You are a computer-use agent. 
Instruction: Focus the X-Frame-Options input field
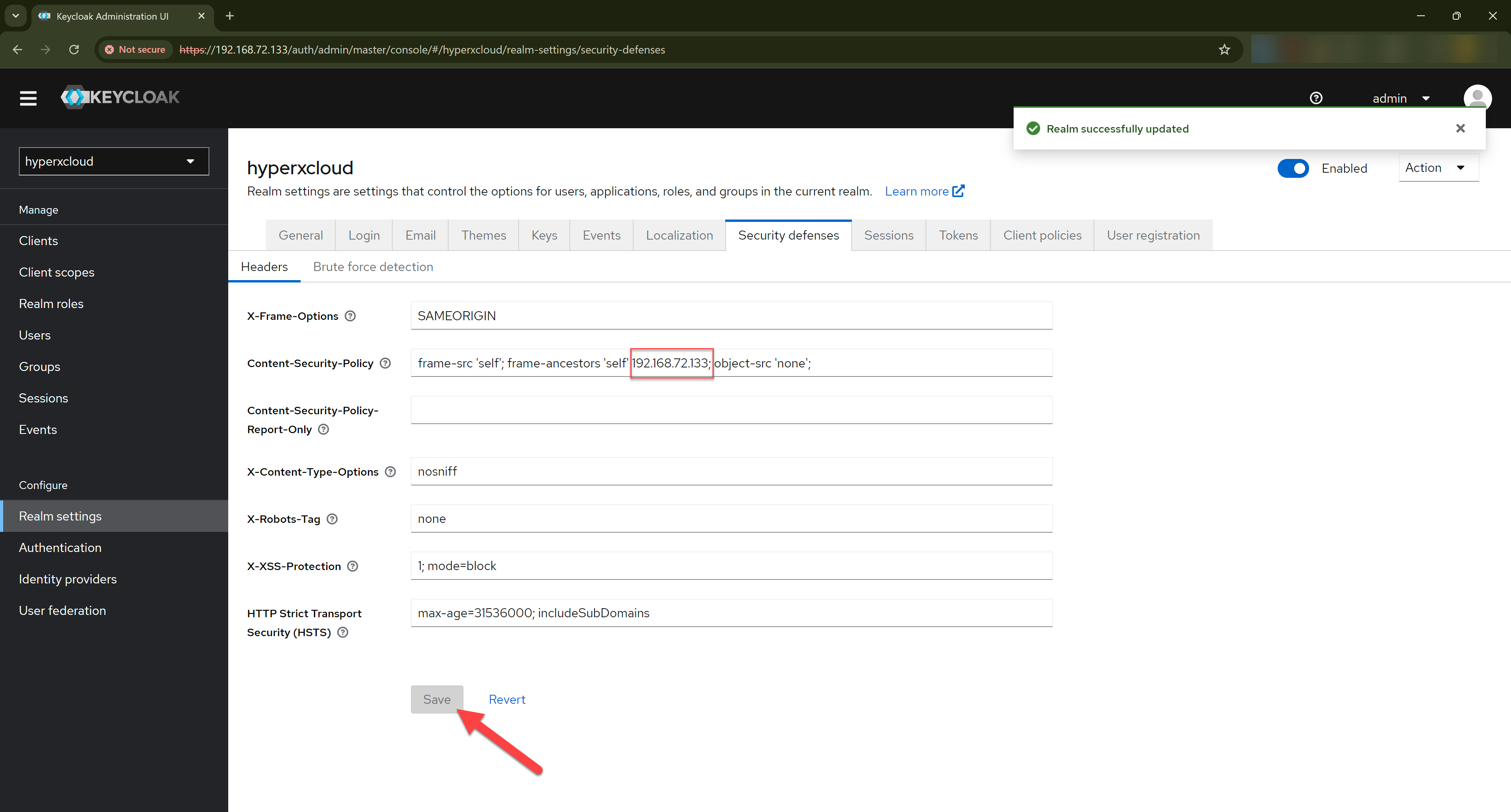(x=731, y=316)
